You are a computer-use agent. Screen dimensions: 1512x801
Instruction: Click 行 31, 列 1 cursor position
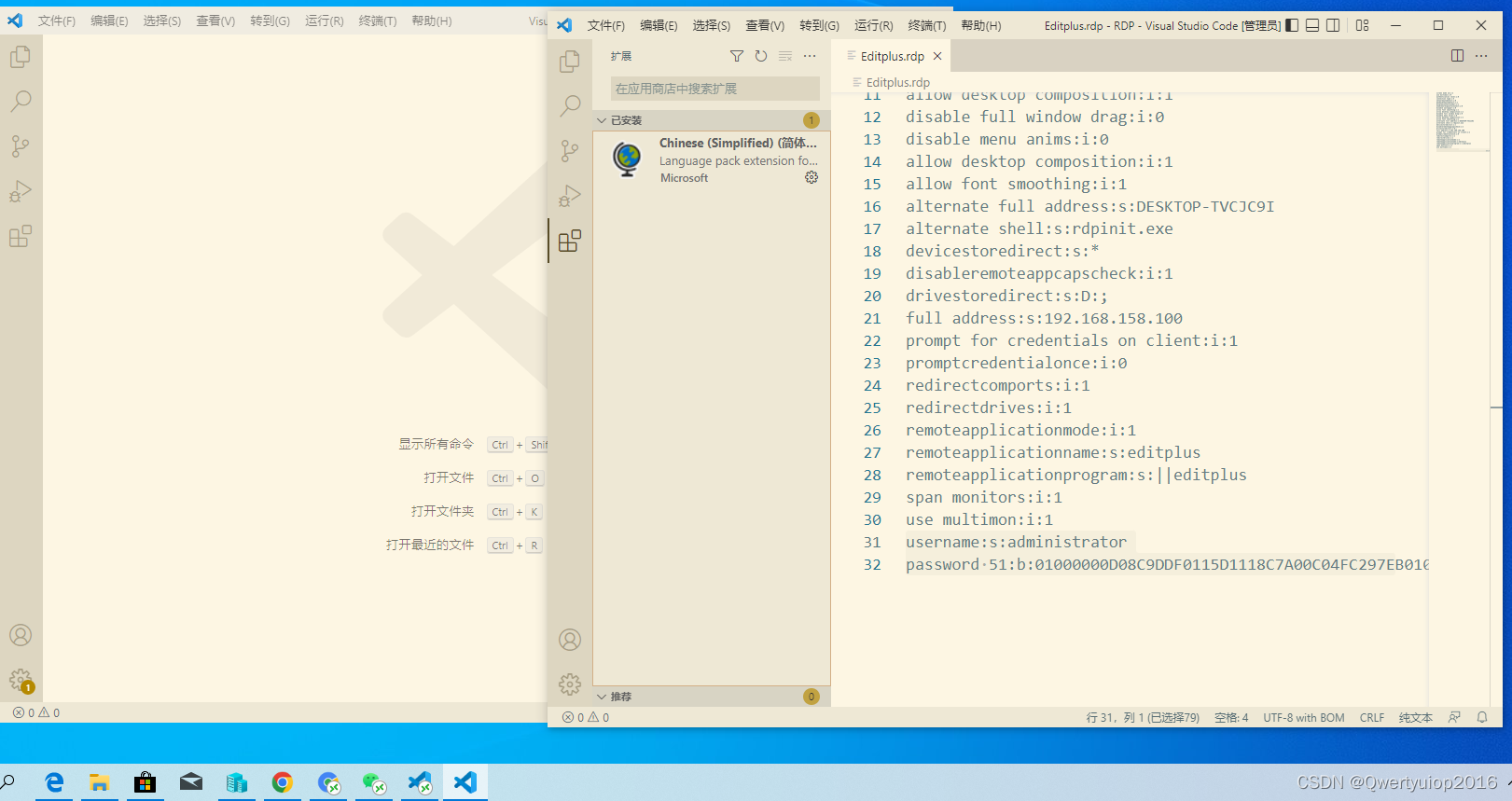click(1143, 717)
